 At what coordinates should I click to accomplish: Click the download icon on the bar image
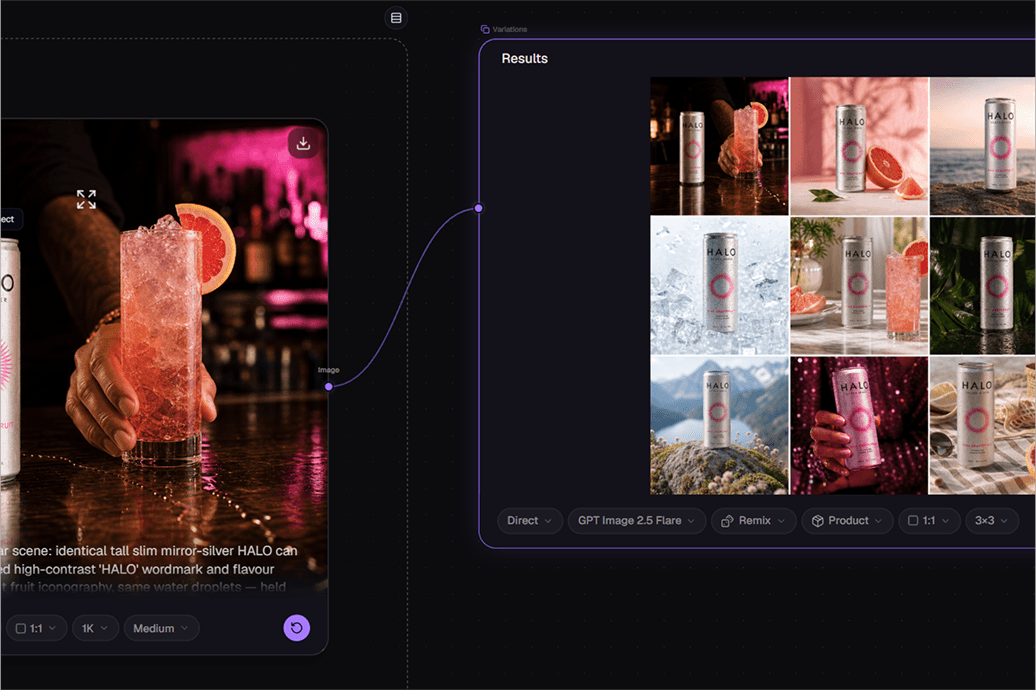pyautogui.click(x=303, y=143)
